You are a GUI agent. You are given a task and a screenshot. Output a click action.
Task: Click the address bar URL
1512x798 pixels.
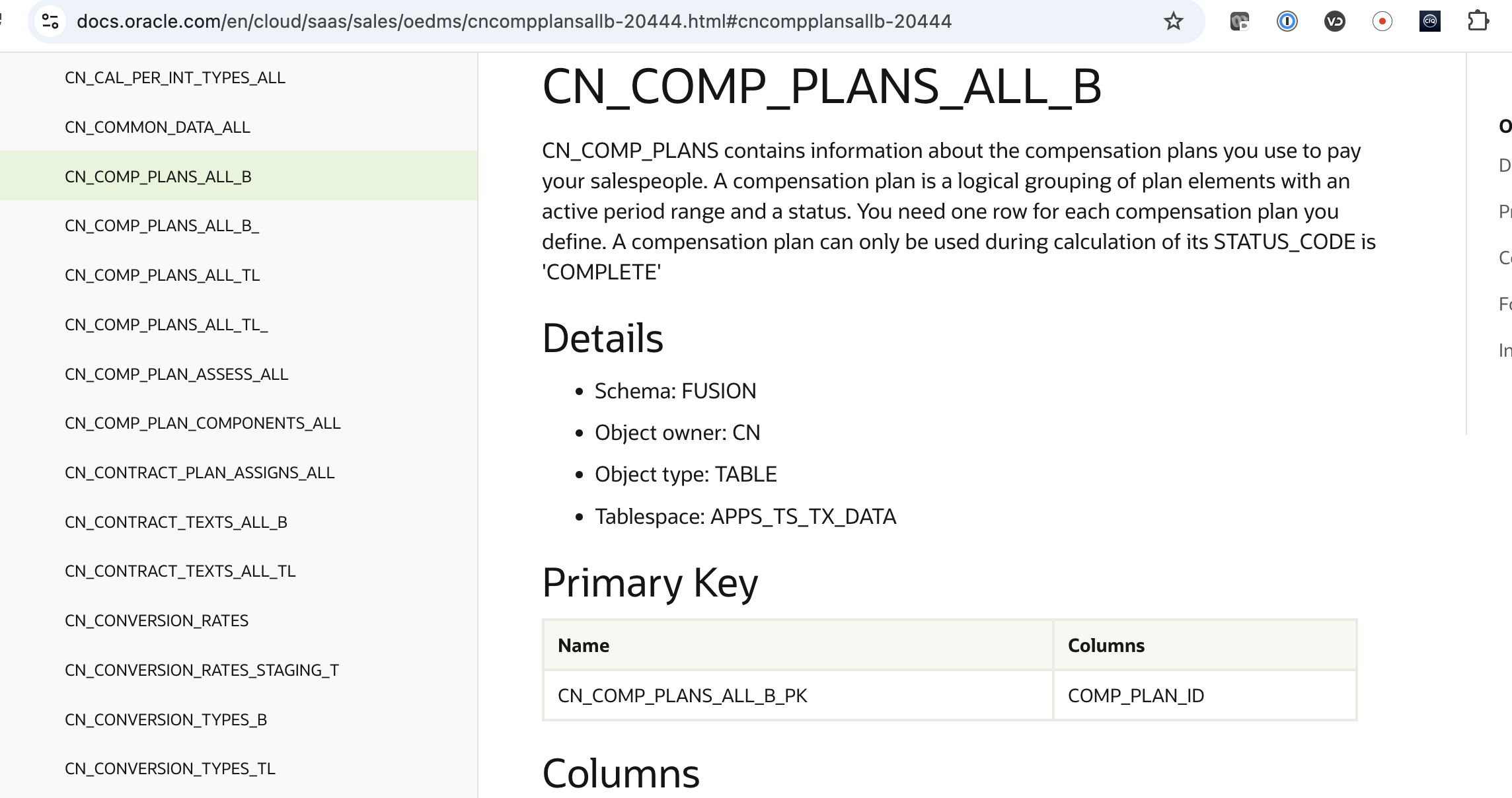click(514, 20)
